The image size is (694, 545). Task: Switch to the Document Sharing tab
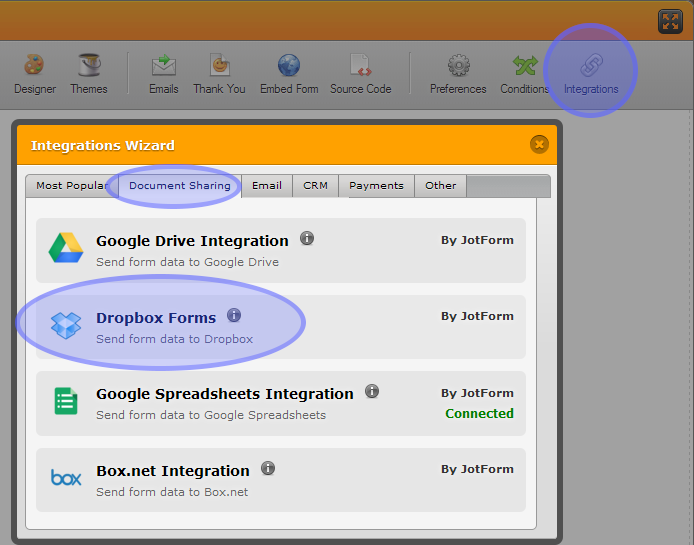tap(180, 186)
